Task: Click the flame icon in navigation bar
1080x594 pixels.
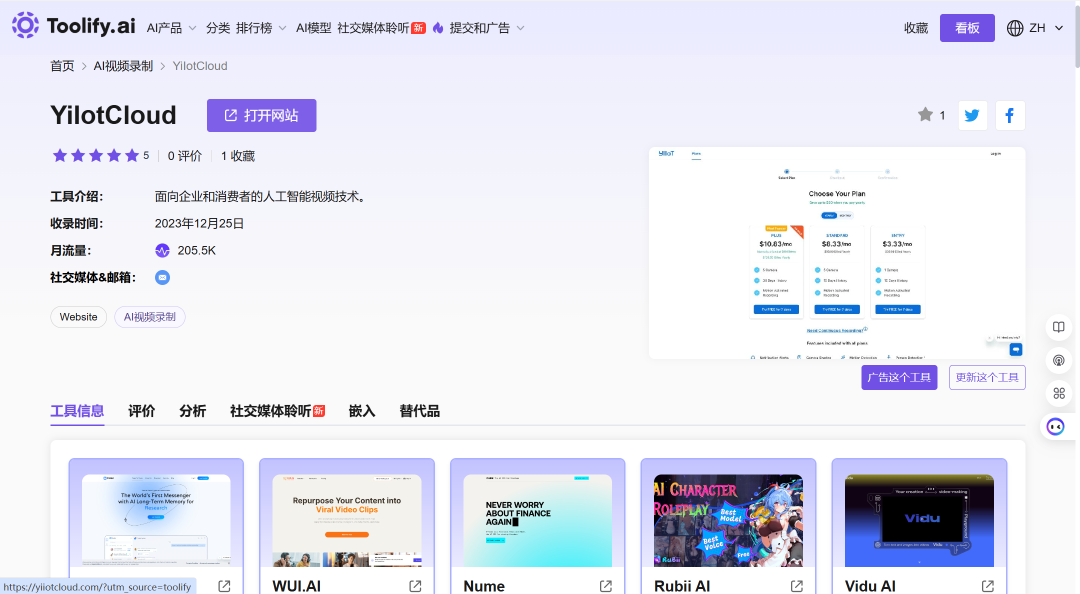Action: pos(438,28)
